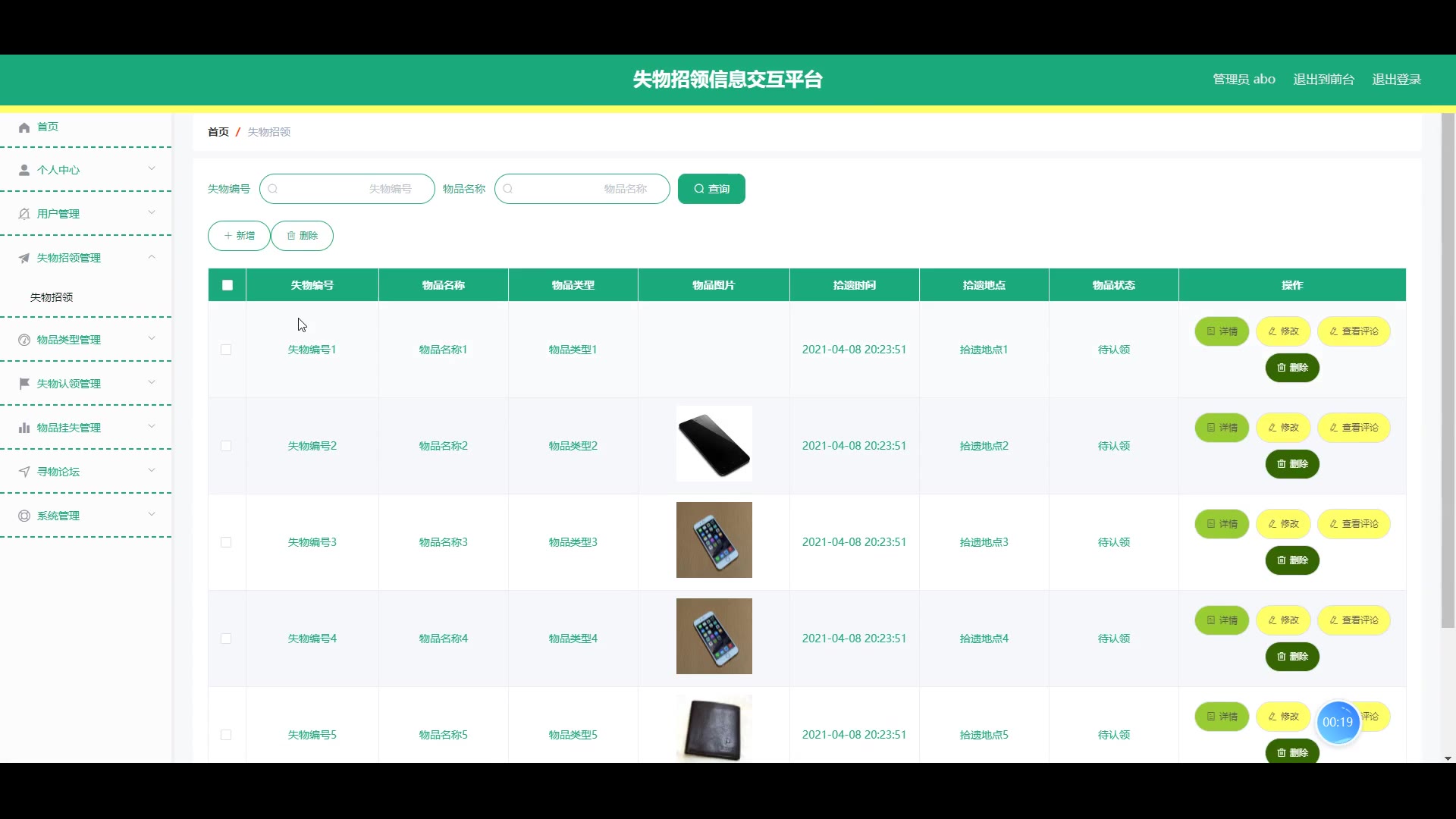Click 首页 in the breadcrumb
Viewport: 1456px width, 819px height.
pos(218,132)
